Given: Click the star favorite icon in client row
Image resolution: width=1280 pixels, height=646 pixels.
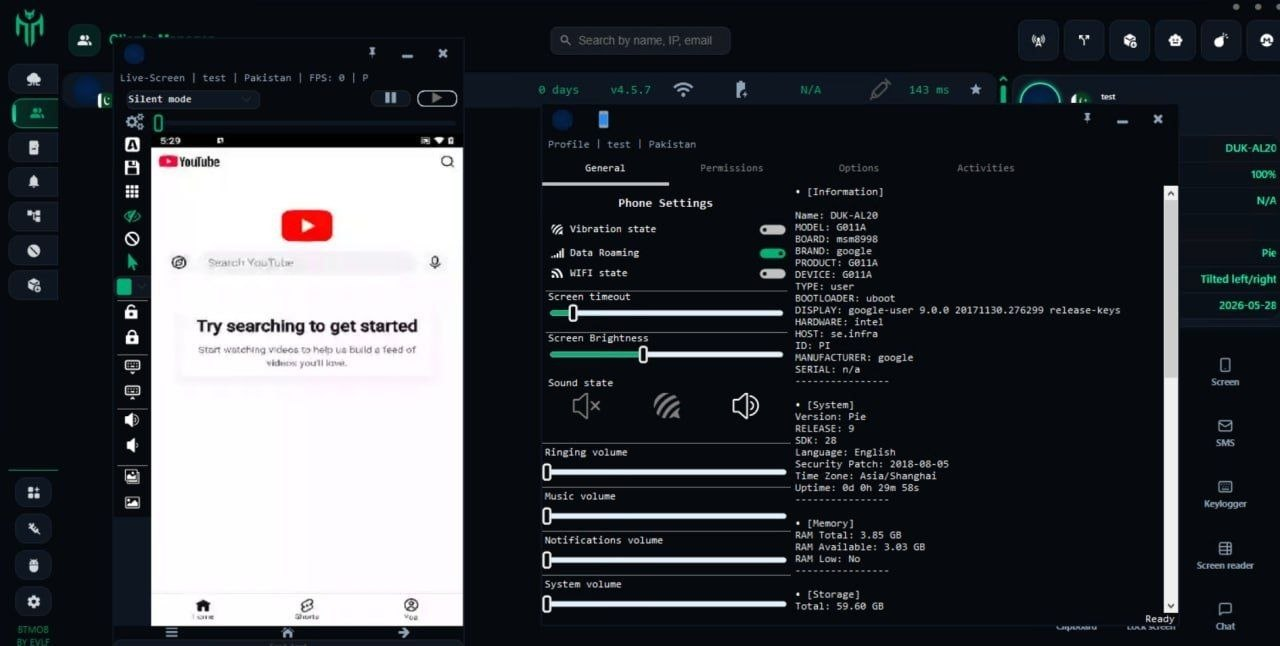Looking at the screenshot, I should pos(976,89).
